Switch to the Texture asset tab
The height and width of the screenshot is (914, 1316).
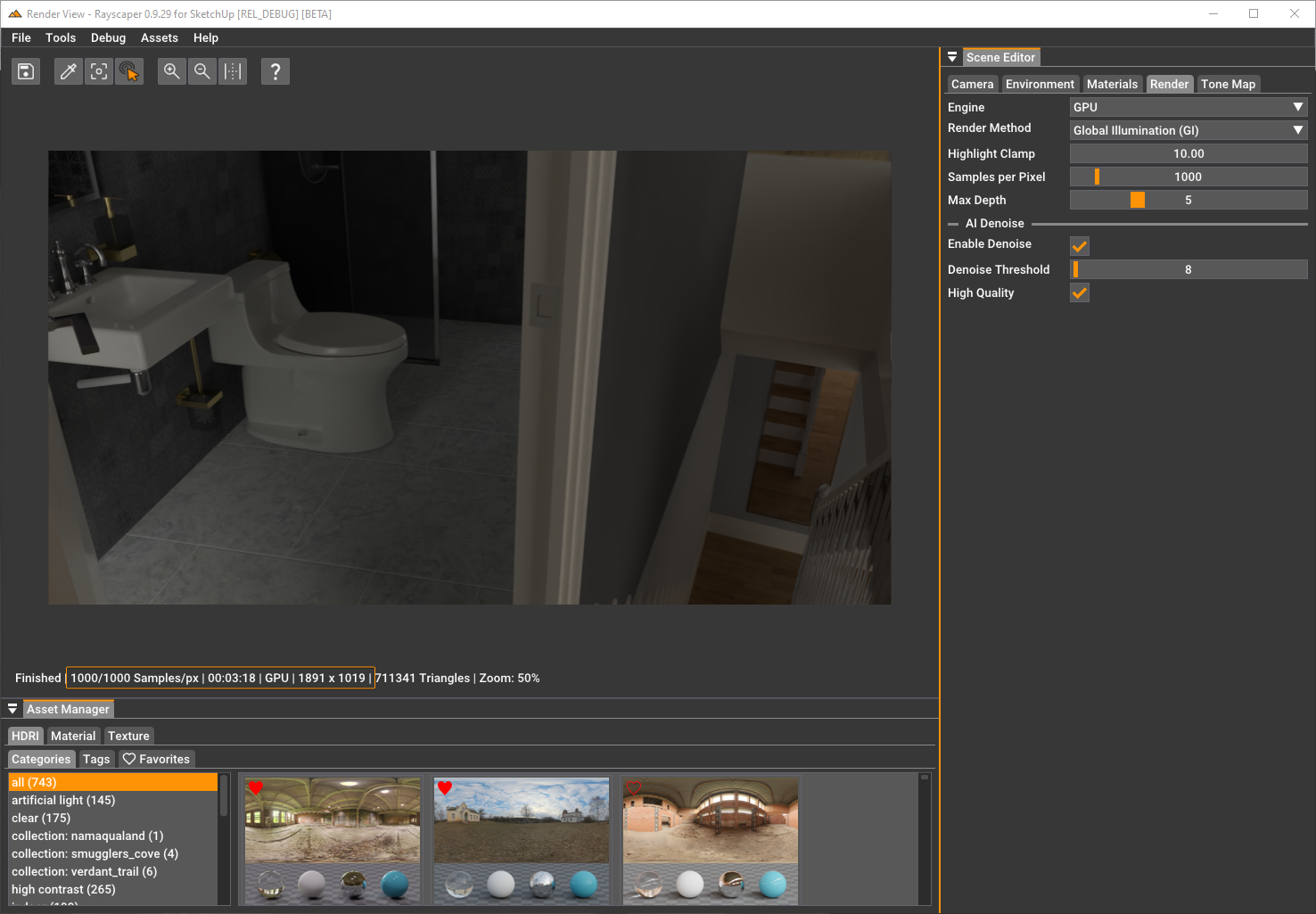128,736
